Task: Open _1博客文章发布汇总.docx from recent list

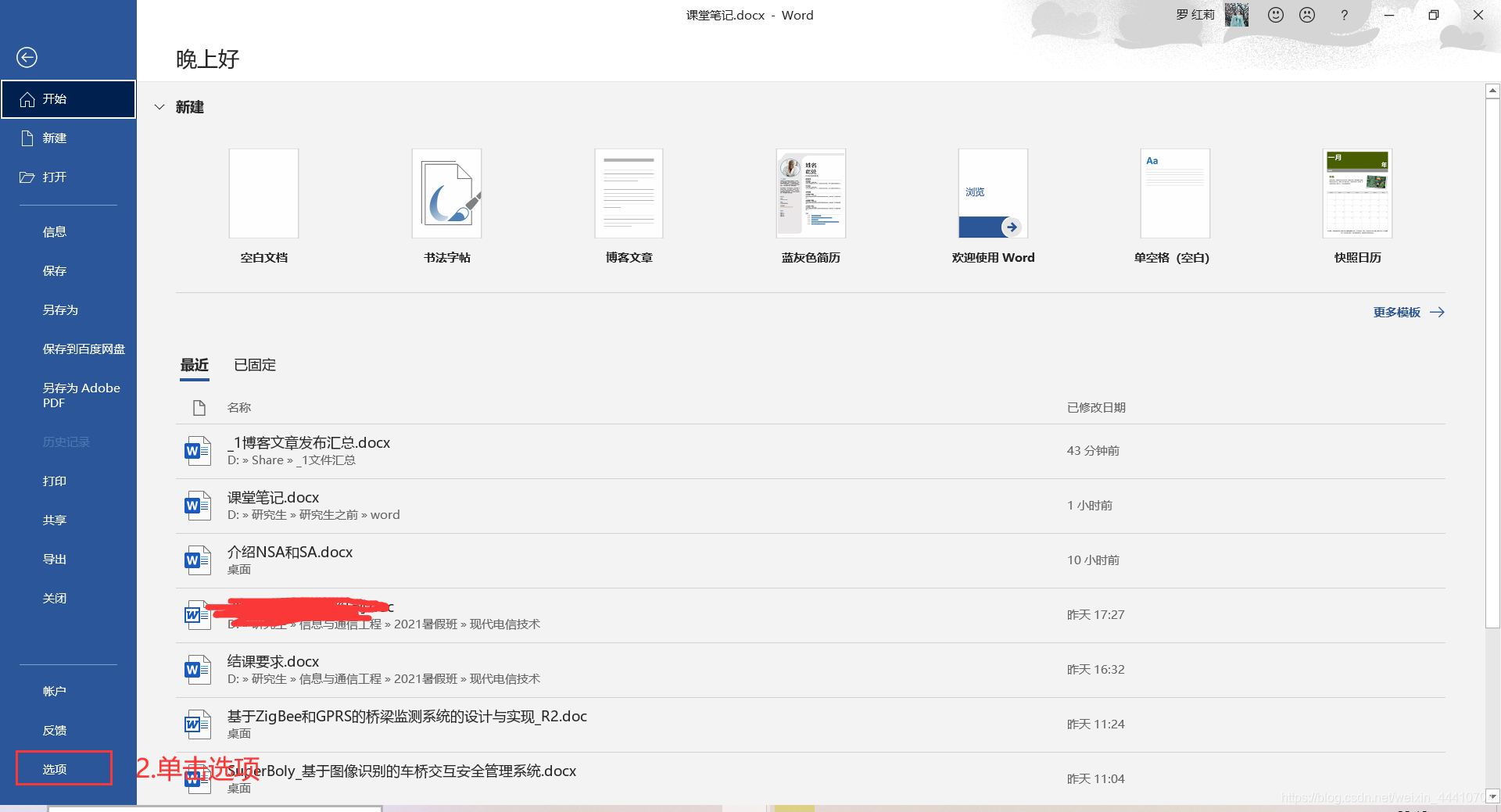Action: 810,451
